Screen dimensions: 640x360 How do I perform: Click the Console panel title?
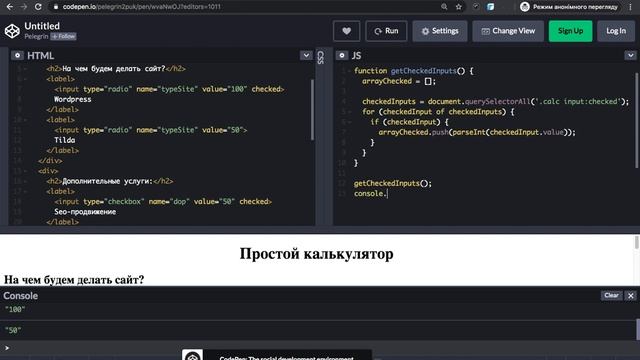click(20, 296)
